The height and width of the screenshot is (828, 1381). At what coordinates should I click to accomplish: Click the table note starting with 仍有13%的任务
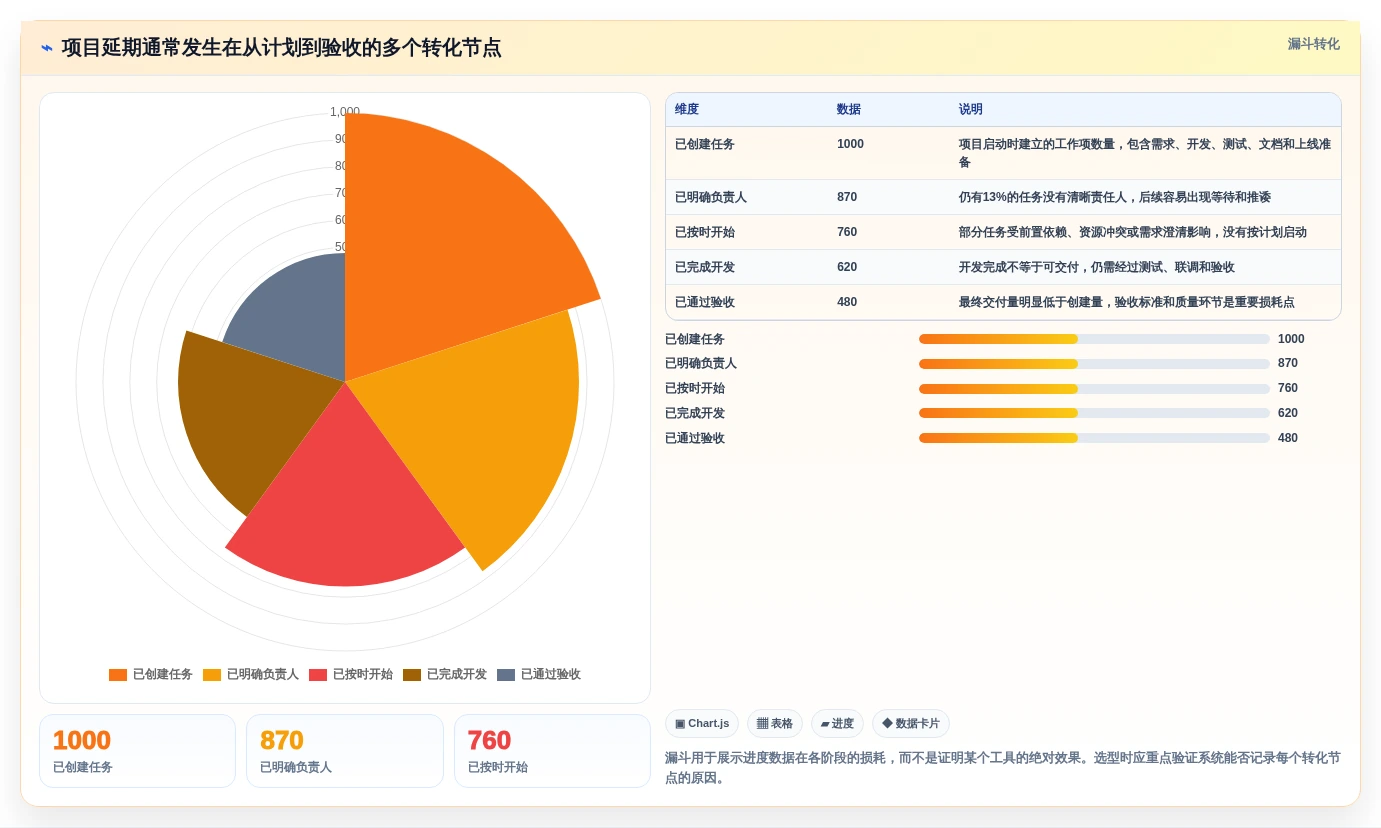click(1115, 197)
